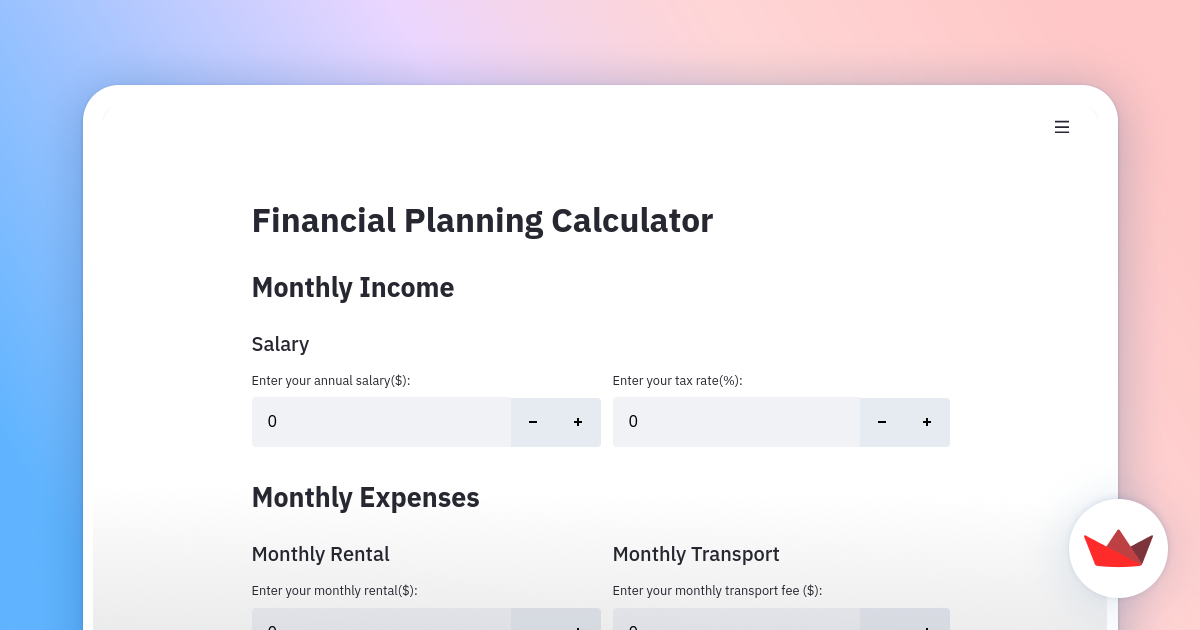Decrement the annual salary with the minus button
Viewport: 1200px width, 630px height.
point(533,422)
